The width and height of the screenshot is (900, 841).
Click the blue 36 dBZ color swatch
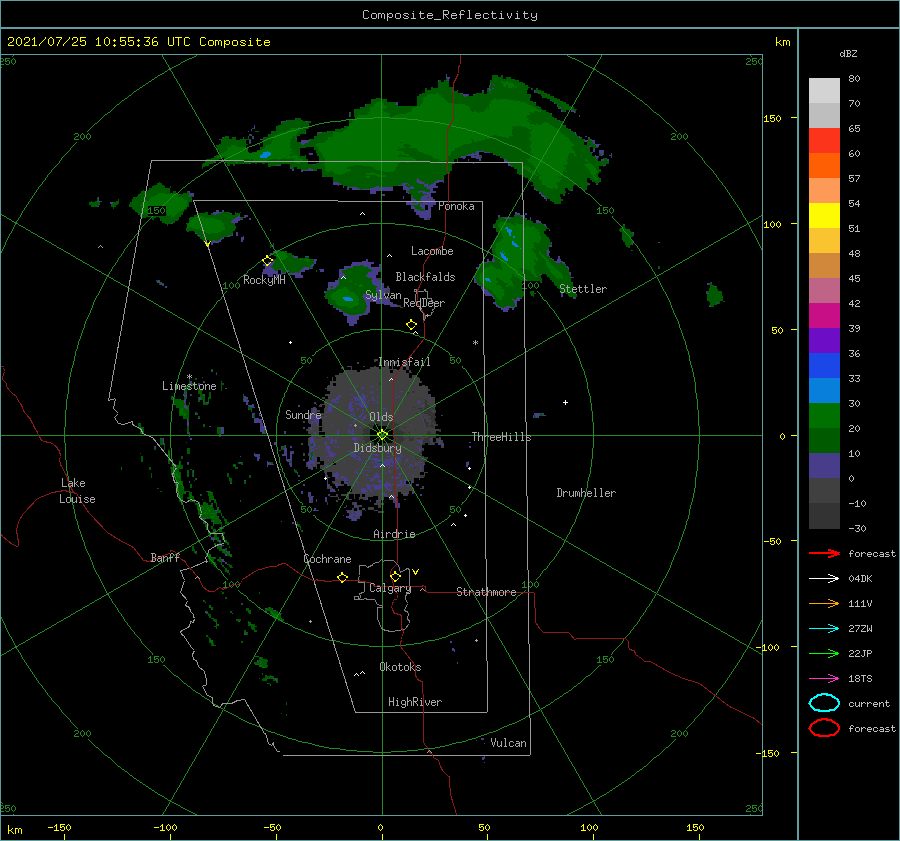tap(824, 366)
